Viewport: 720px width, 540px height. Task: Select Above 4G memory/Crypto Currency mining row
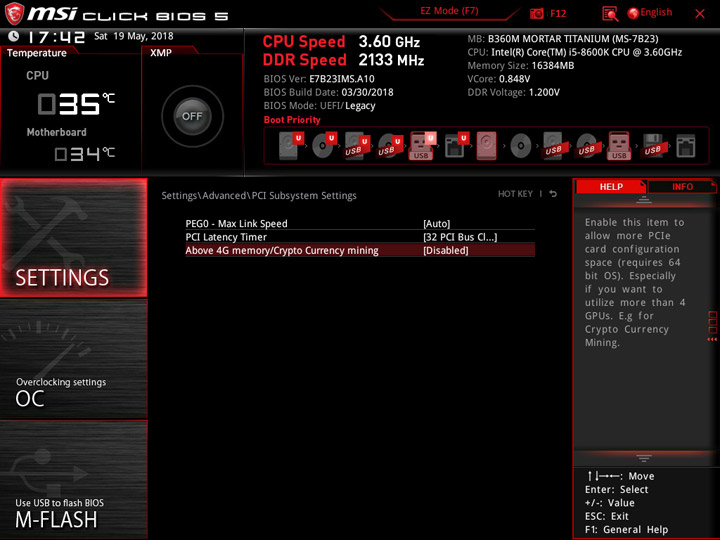coord(360,250)
